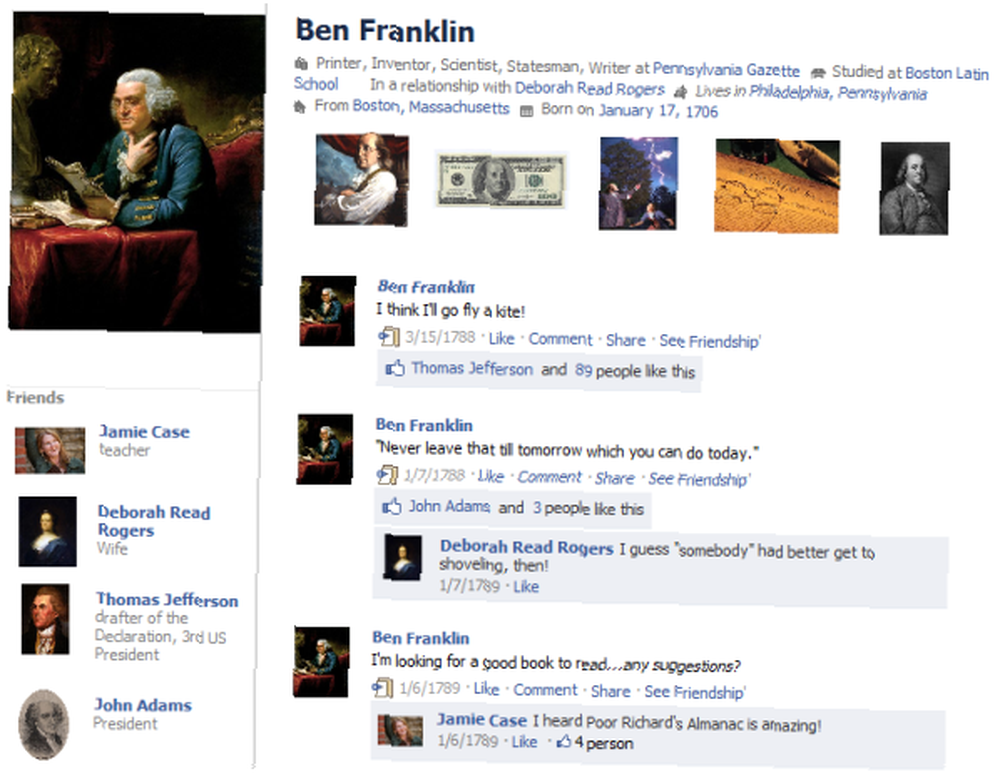Click the calendar icon before Born on
Image resolution: width=1000 pixels, height=784 pixels.
pos(526,112)
